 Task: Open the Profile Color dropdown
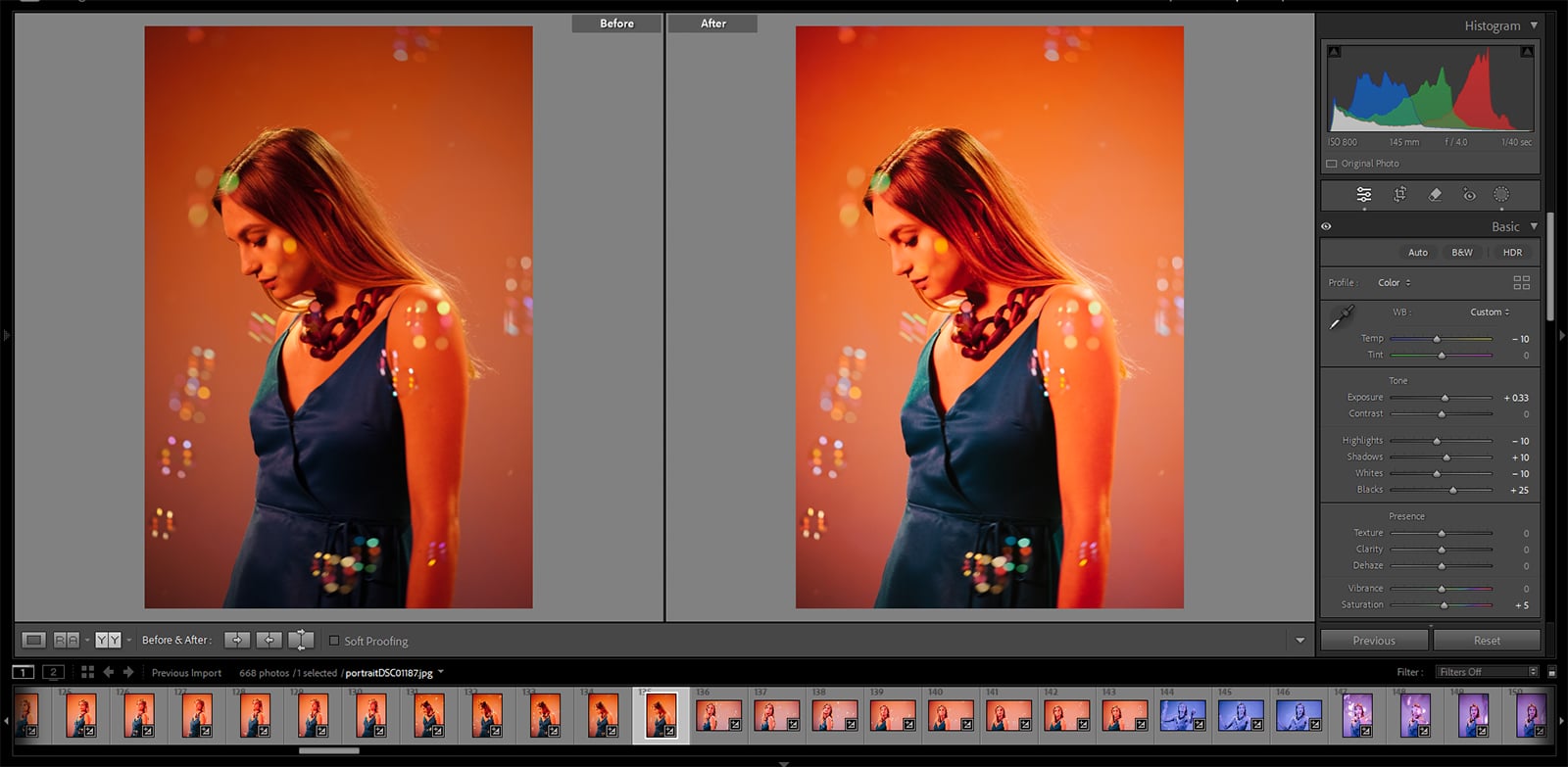(x=1394, y=282)
